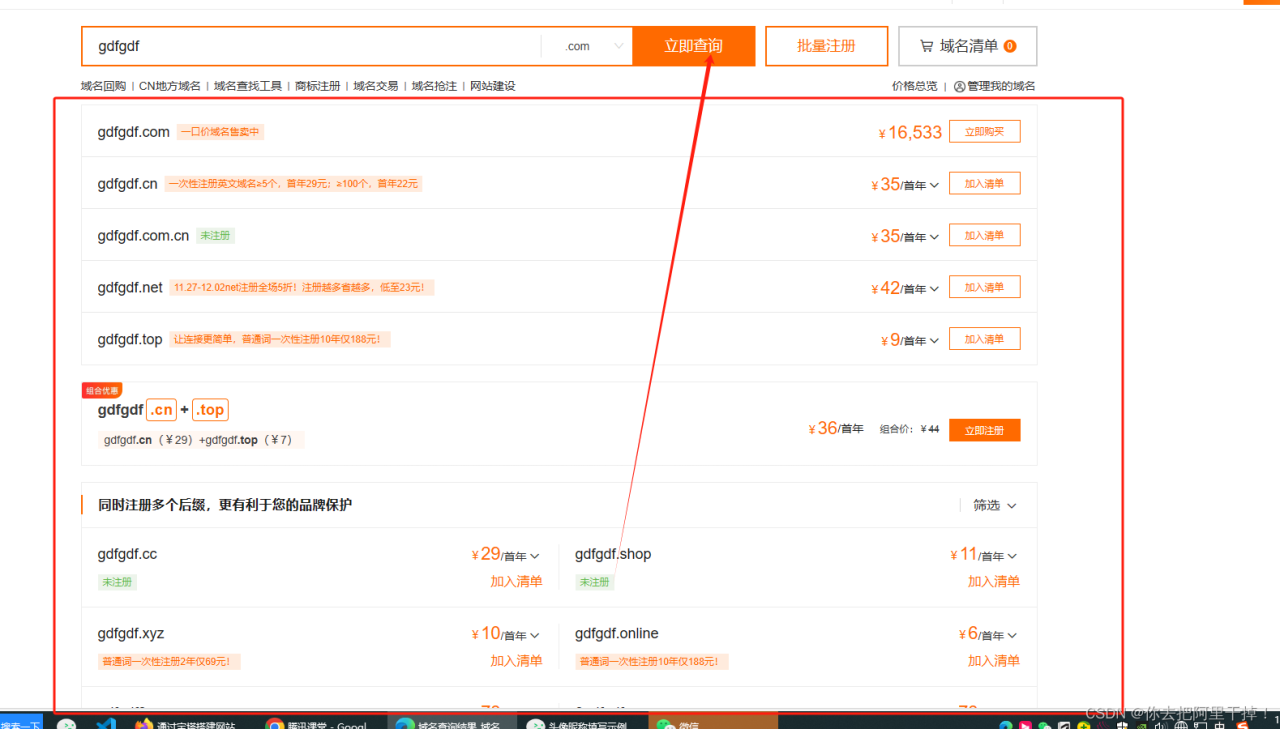This screenshot has height=729, width=1280.
Task: Click the .cn suffix box in the combo offer
Action: coord(162,410)
